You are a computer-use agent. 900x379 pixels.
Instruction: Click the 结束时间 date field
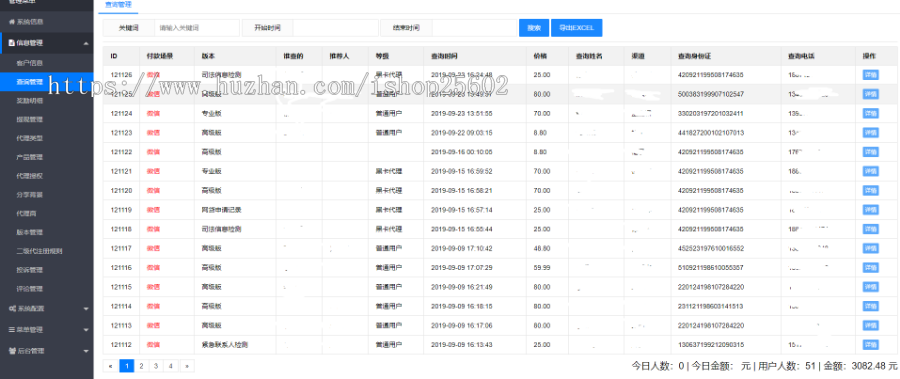coord(475,28)
